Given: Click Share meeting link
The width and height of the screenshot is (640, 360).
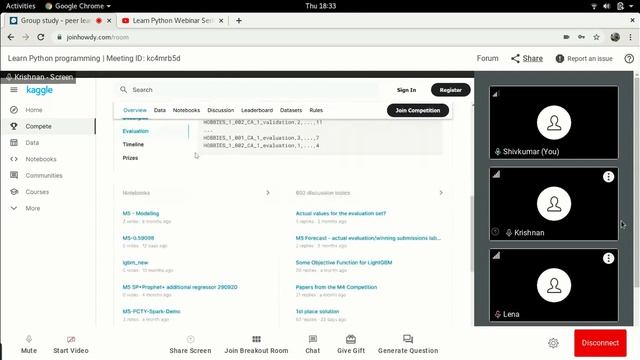Looking at the screenshot, I should 527,58.
